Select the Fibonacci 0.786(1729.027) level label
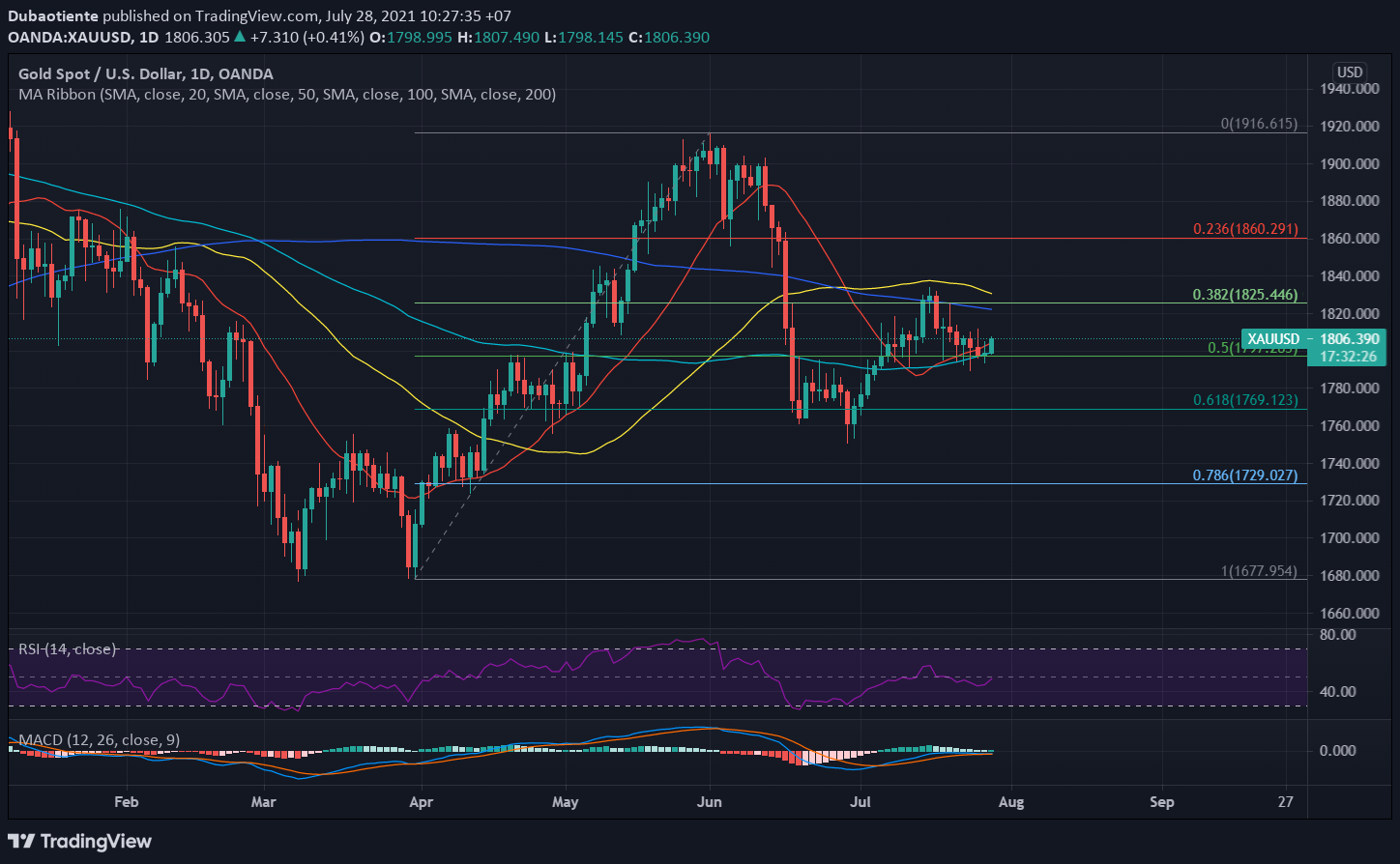The width and height of the screenshot is (1400, 864). (x=1245, y=475)
